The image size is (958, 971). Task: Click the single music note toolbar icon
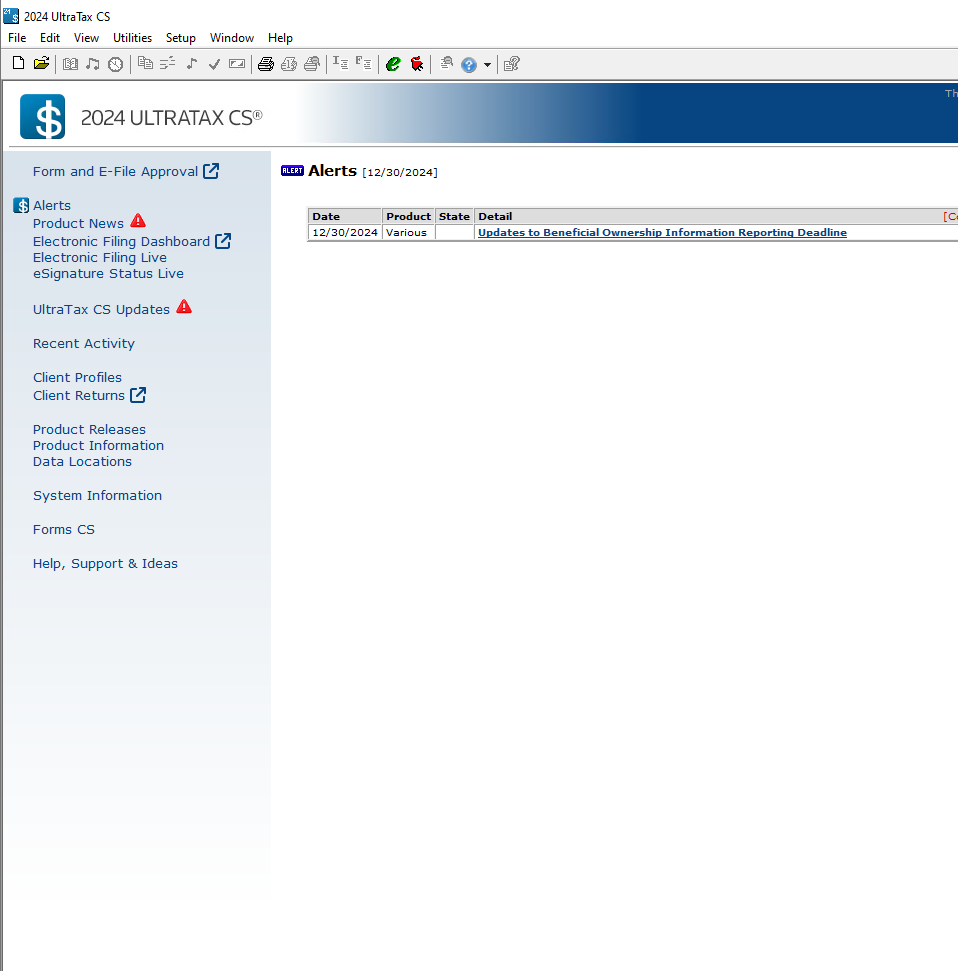coord(192,64)
